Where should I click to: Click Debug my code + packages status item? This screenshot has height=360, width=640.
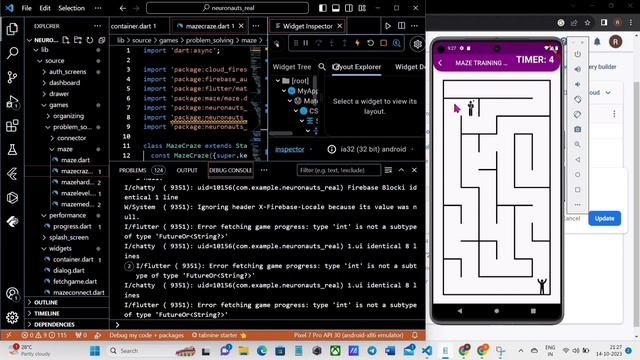[x=147, y=335]
